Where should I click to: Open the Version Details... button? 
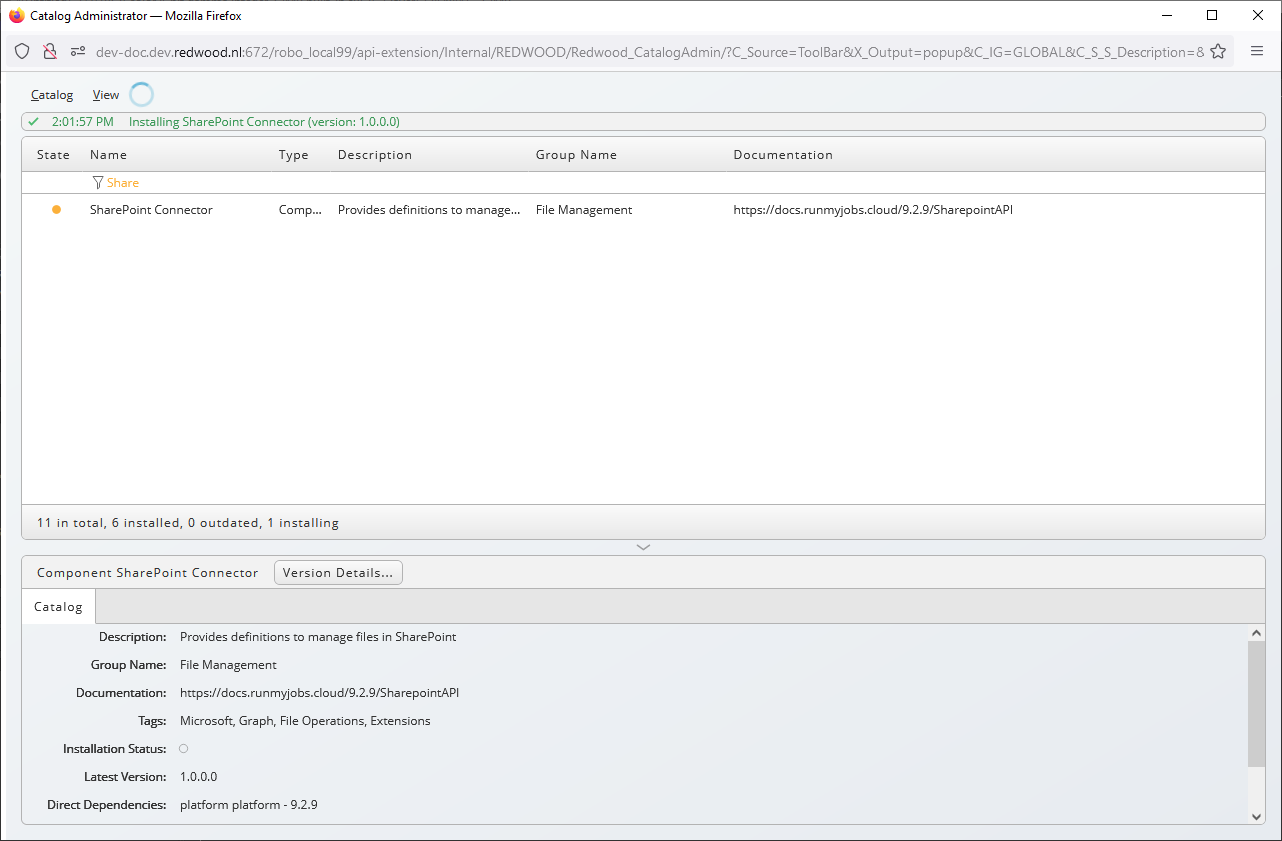338,573
